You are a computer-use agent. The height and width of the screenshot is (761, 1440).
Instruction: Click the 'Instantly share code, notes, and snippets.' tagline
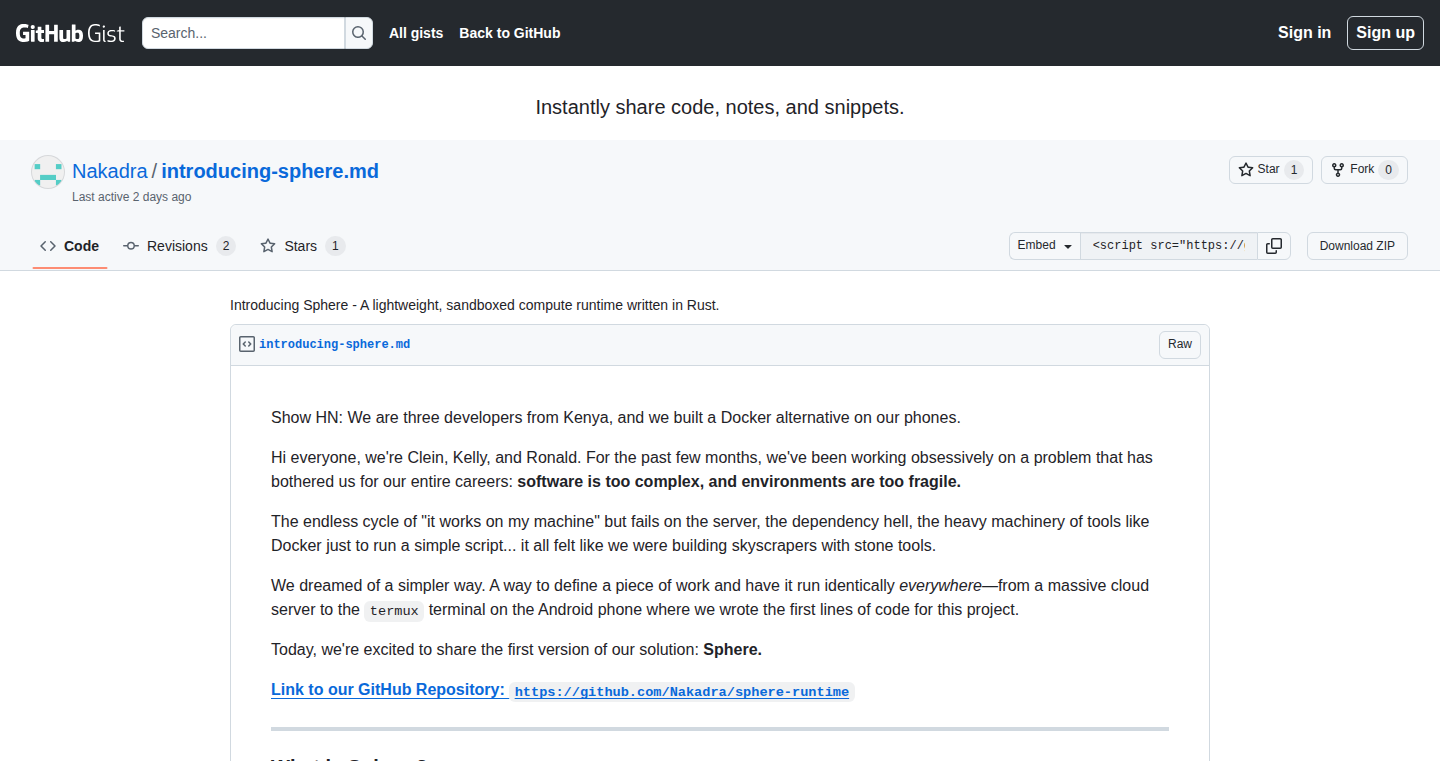pyautogui.click(x=720, y=107)
